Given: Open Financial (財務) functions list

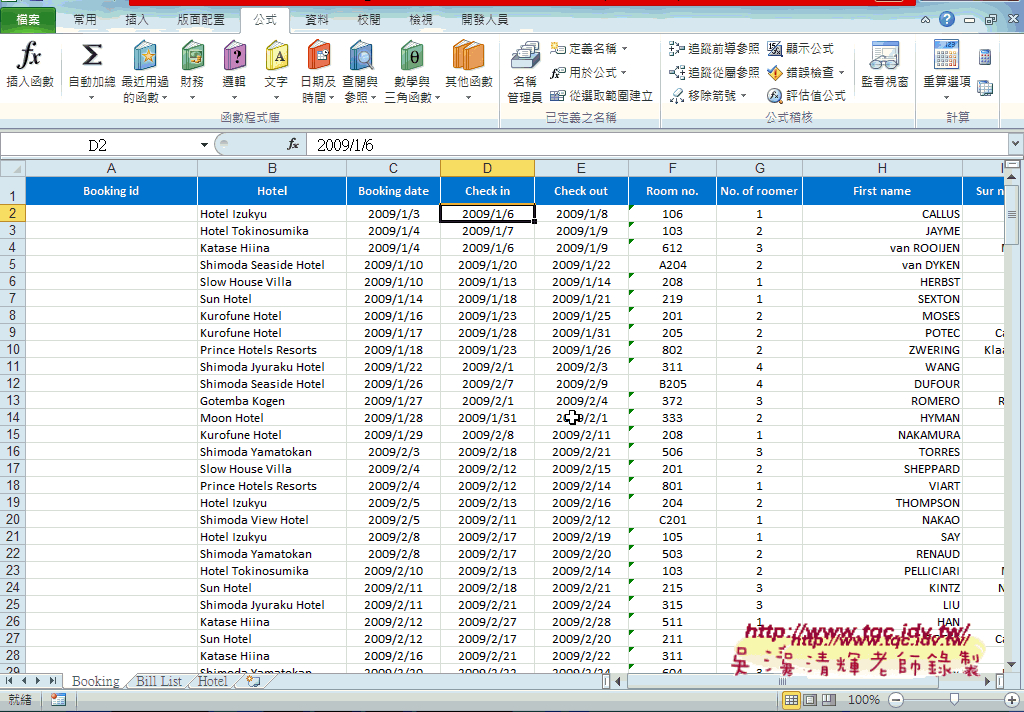Looking at the screenshot, I should point(192,71).
